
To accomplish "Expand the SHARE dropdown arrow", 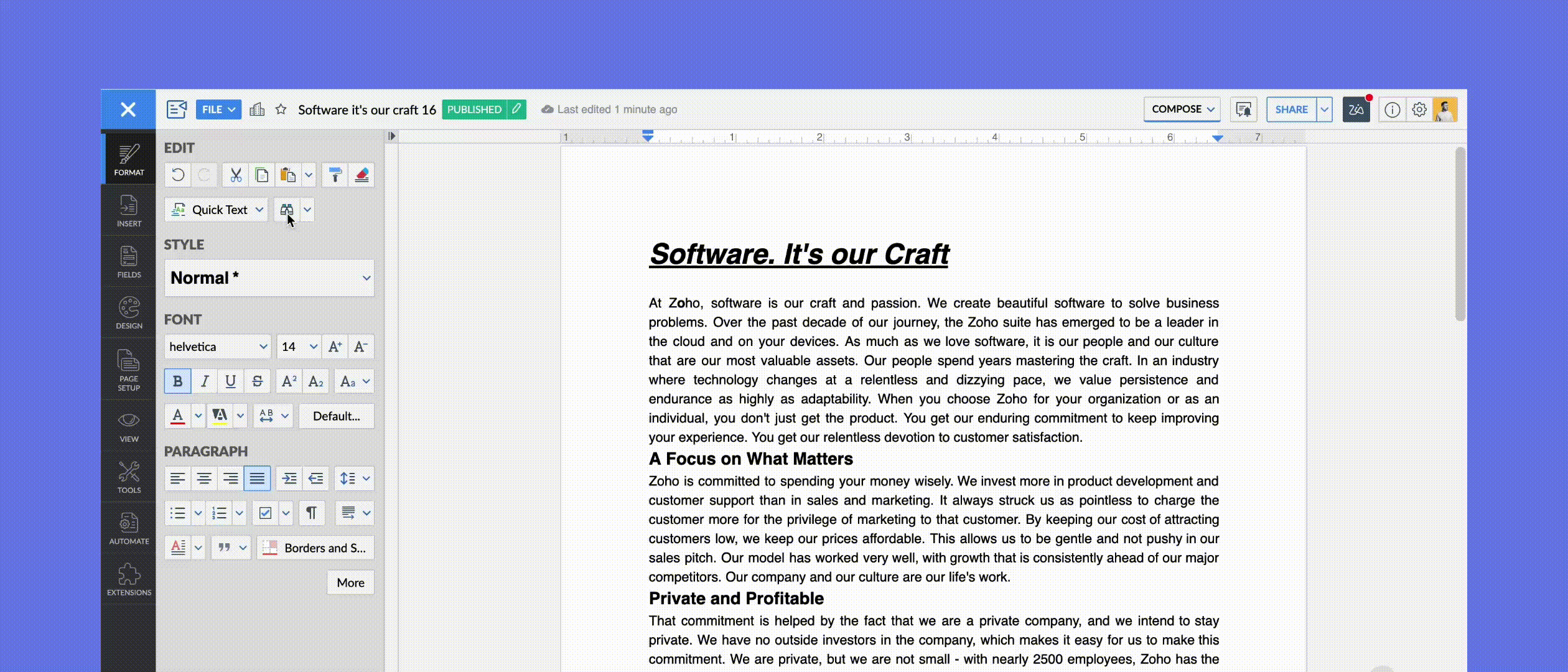I will click(1325, 110).
